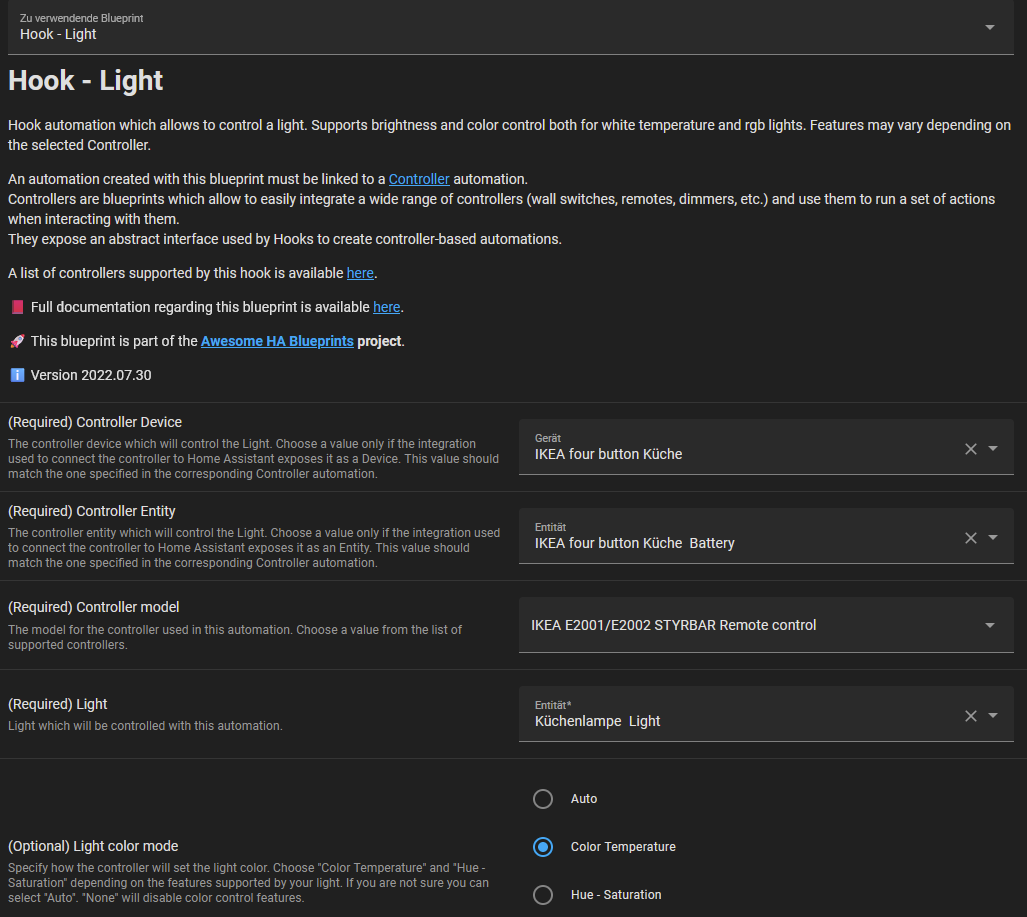Click the 'Küchenlampe Light' entity field
This screenshot has height=917, width=1027.
click(766, 714)
